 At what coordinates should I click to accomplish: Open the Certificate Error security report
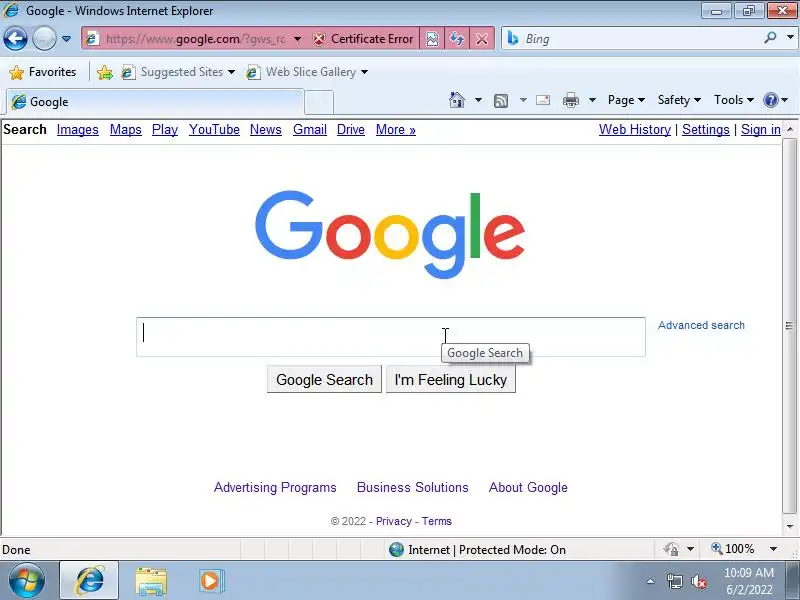point(363,39)
